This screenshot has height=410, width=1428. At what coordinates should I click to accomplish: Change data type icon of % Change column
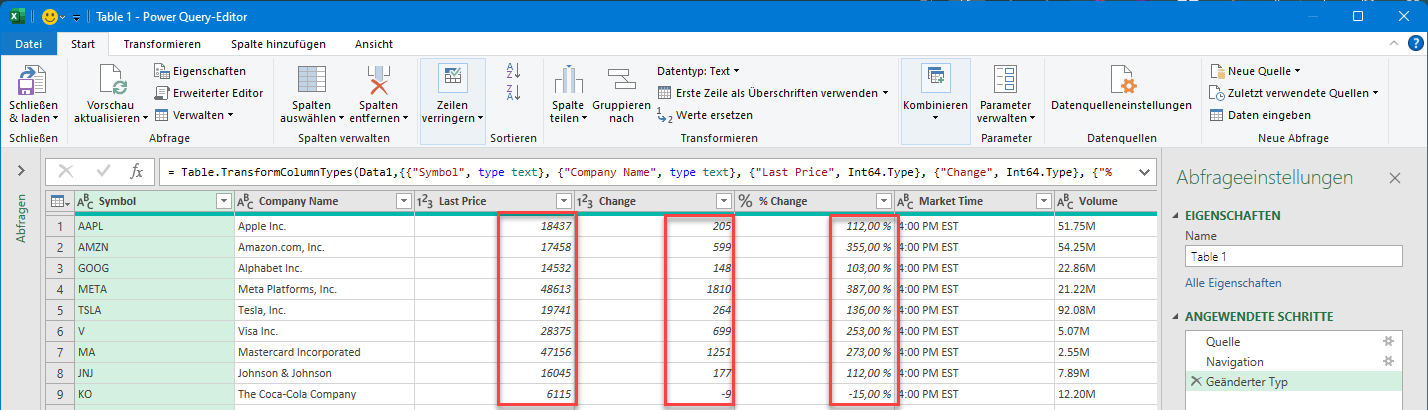coord(746,202)
